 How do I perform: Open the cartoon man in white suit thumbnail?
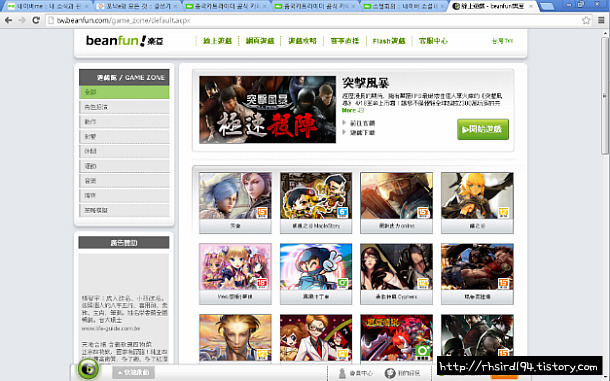tap(316, 338)
